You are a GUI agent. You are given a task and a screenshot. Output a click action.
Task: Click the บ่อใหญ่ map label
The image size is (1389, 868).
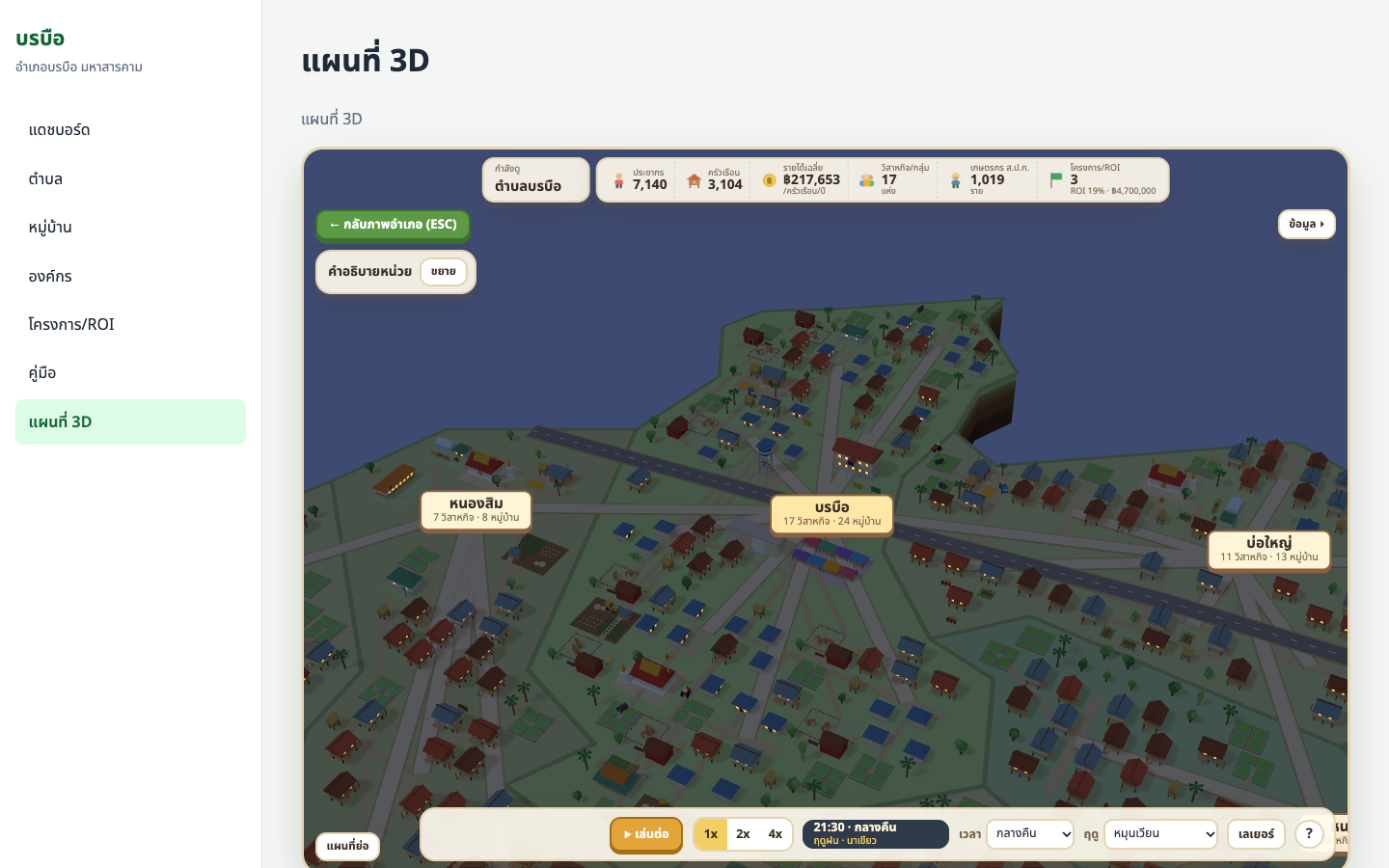[x=1268, y=550]
